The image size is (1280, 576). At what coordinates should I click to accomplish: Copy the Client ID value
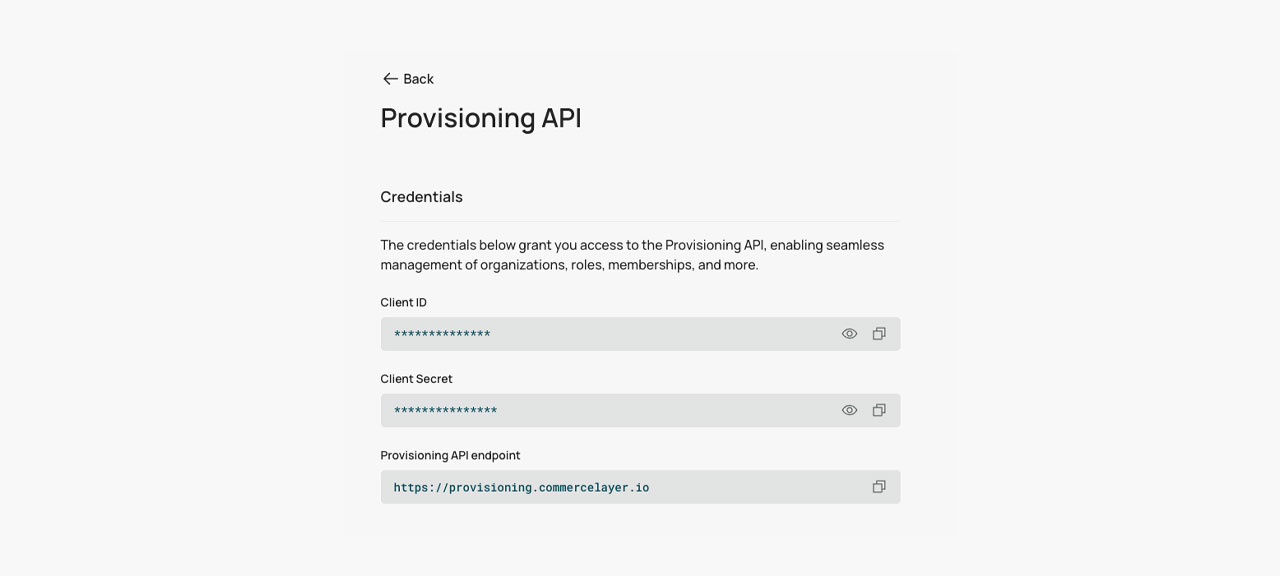(879, 334)
